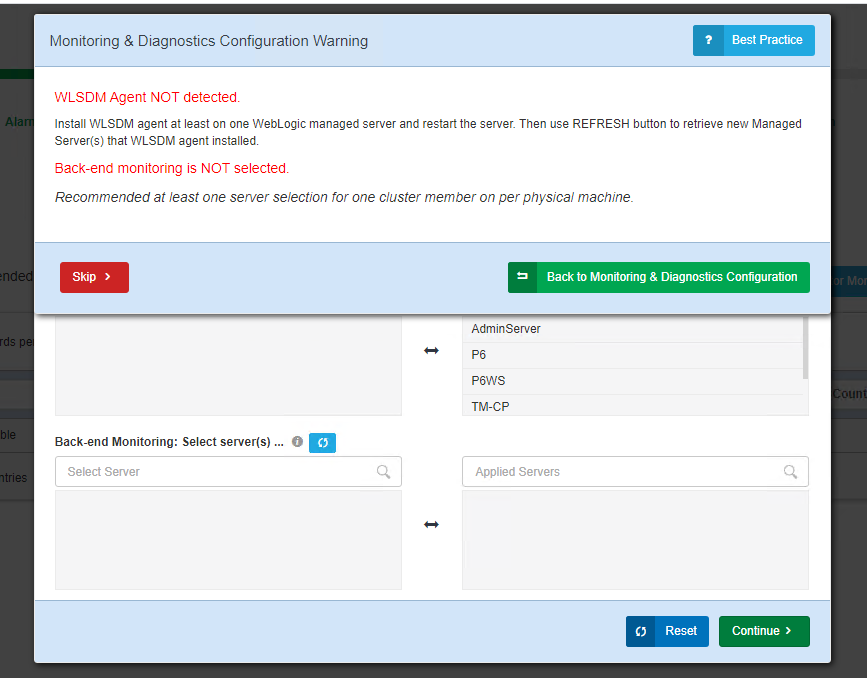The height and width of the screenshot is (678, 867).
Task: Click the search icon in Select Server field
Action: 383,472
